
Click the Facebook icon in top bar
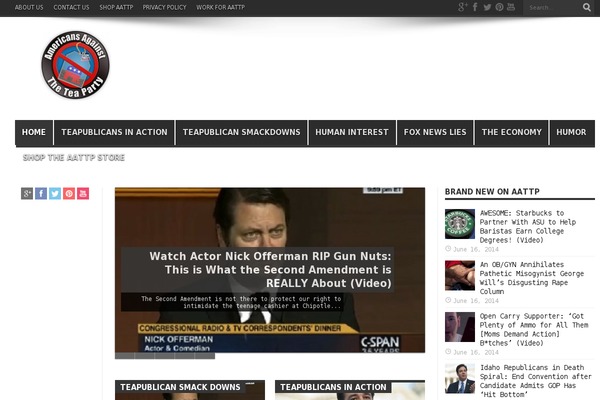tap(475, 7)
